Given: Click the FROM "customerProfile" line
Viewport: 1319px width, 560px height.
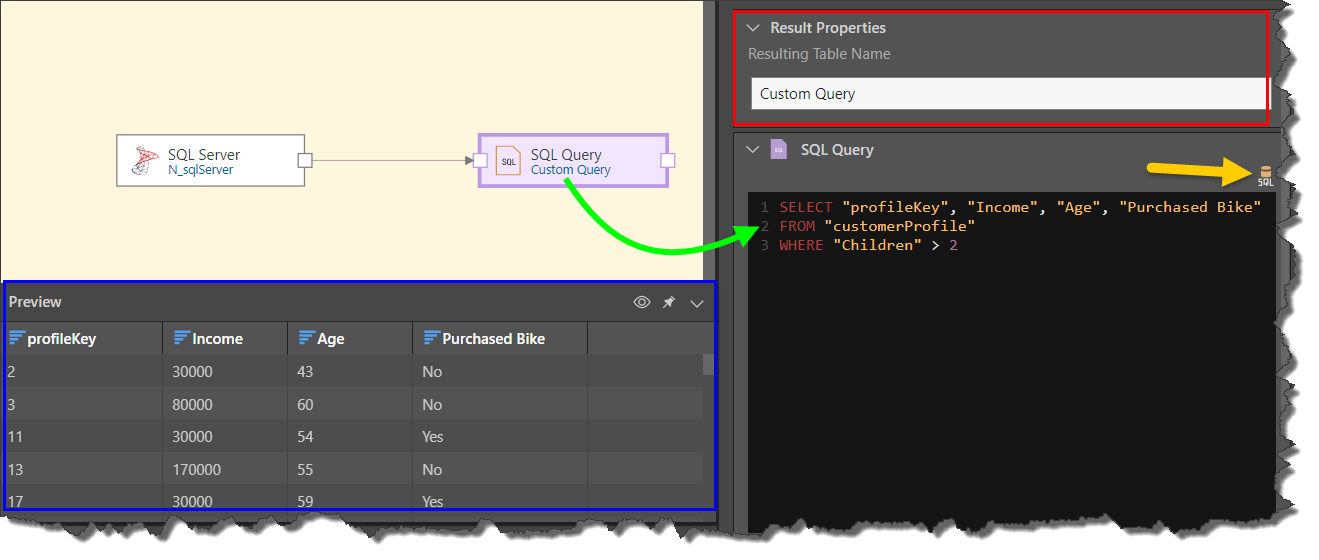Looking at the screenshot, I should pyautogui.click(x=877, y=226).
